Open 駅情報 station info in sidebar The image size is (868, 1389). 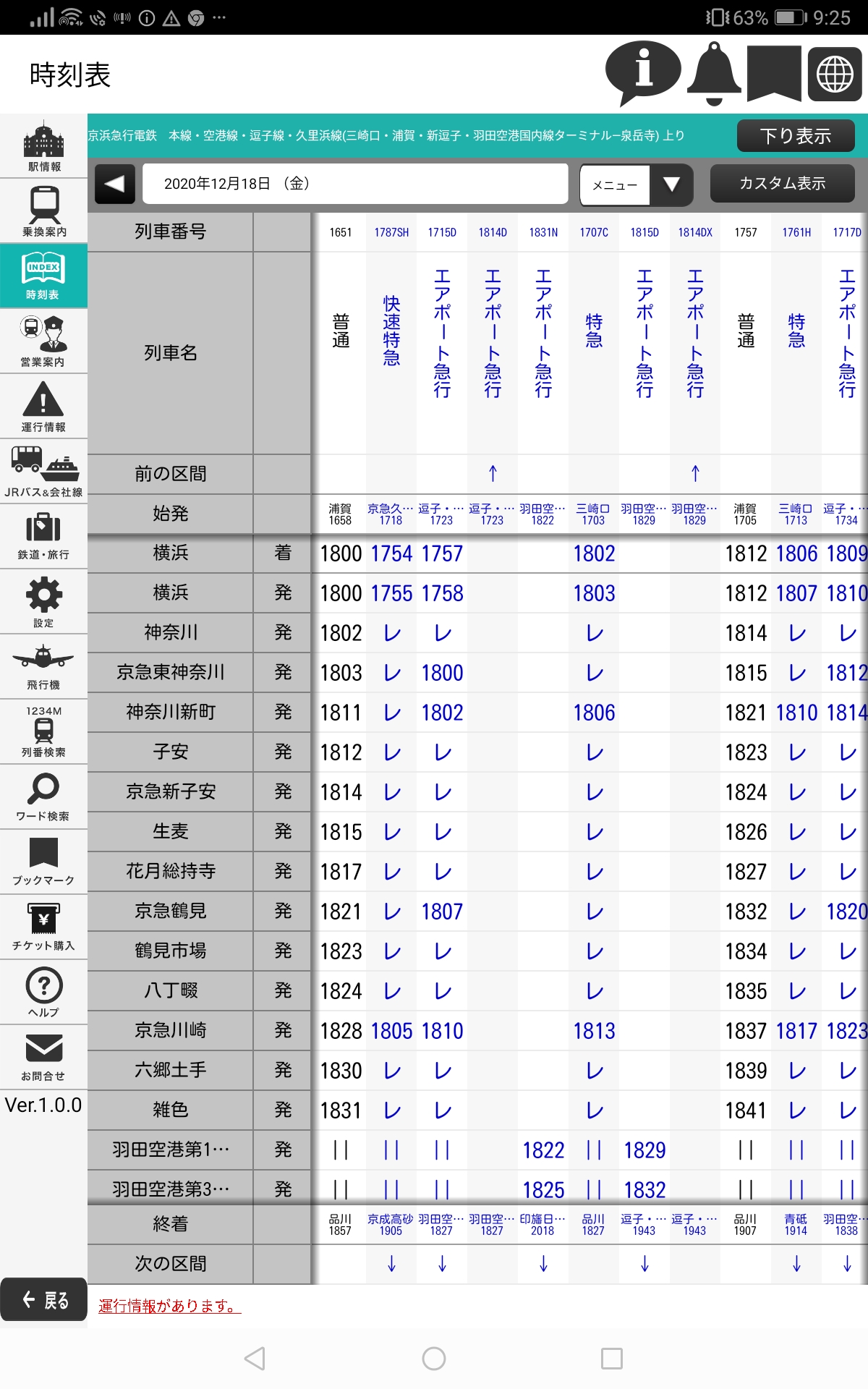[x=43, y=146]
